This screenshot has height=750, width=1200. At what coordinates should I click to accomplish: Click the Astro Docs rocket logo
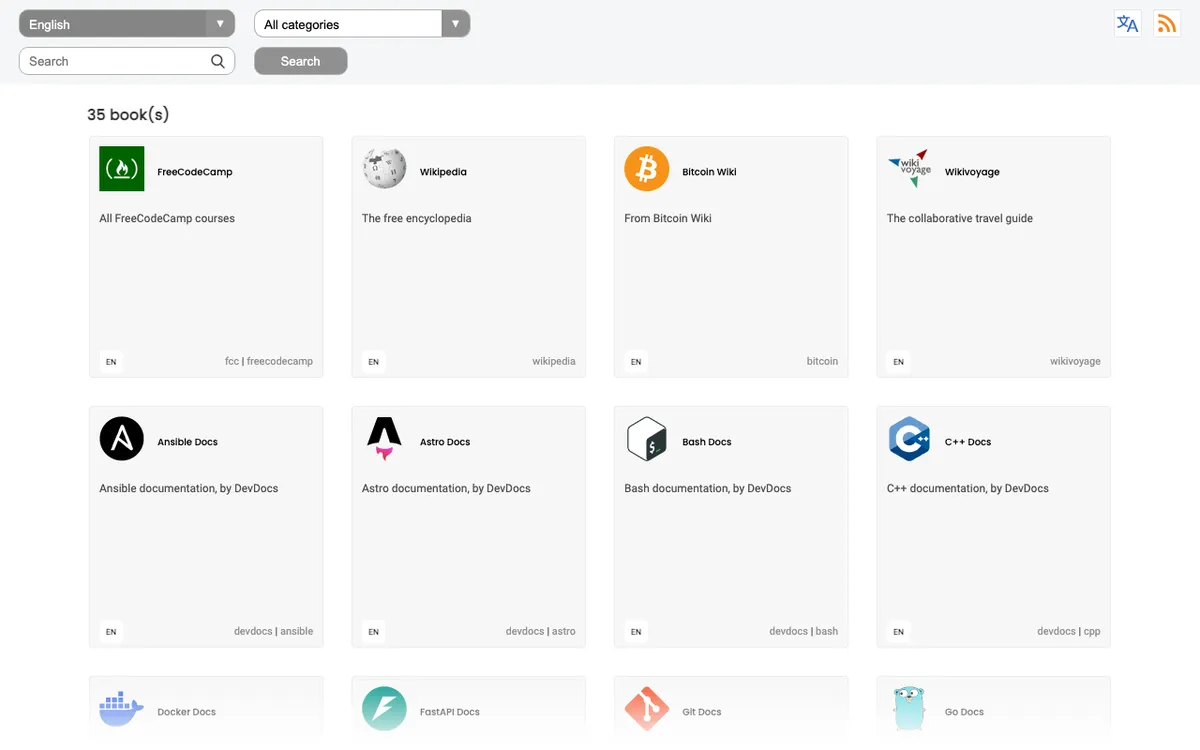[x=384, y=439]
